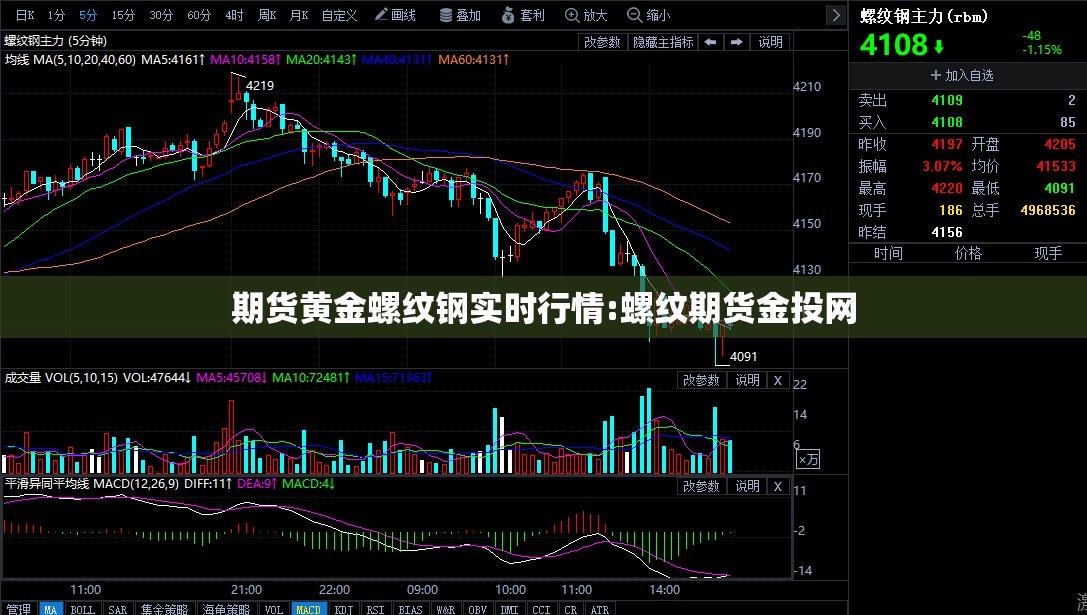Choose the 30分 period
This screenshot has height=615, width=1087.
coord(161,15)
